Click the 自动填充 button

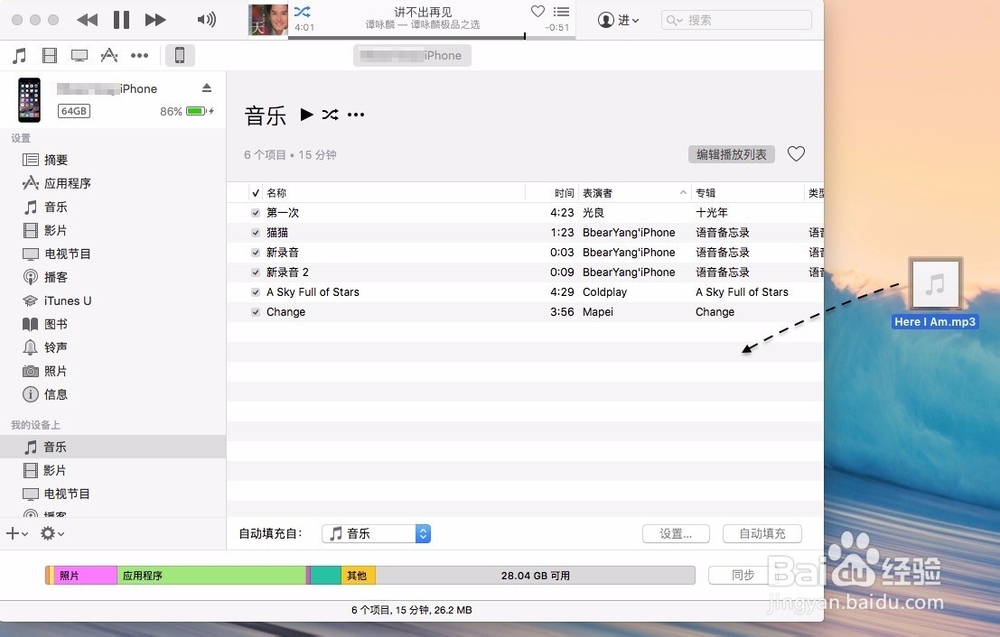pos(762,533)
